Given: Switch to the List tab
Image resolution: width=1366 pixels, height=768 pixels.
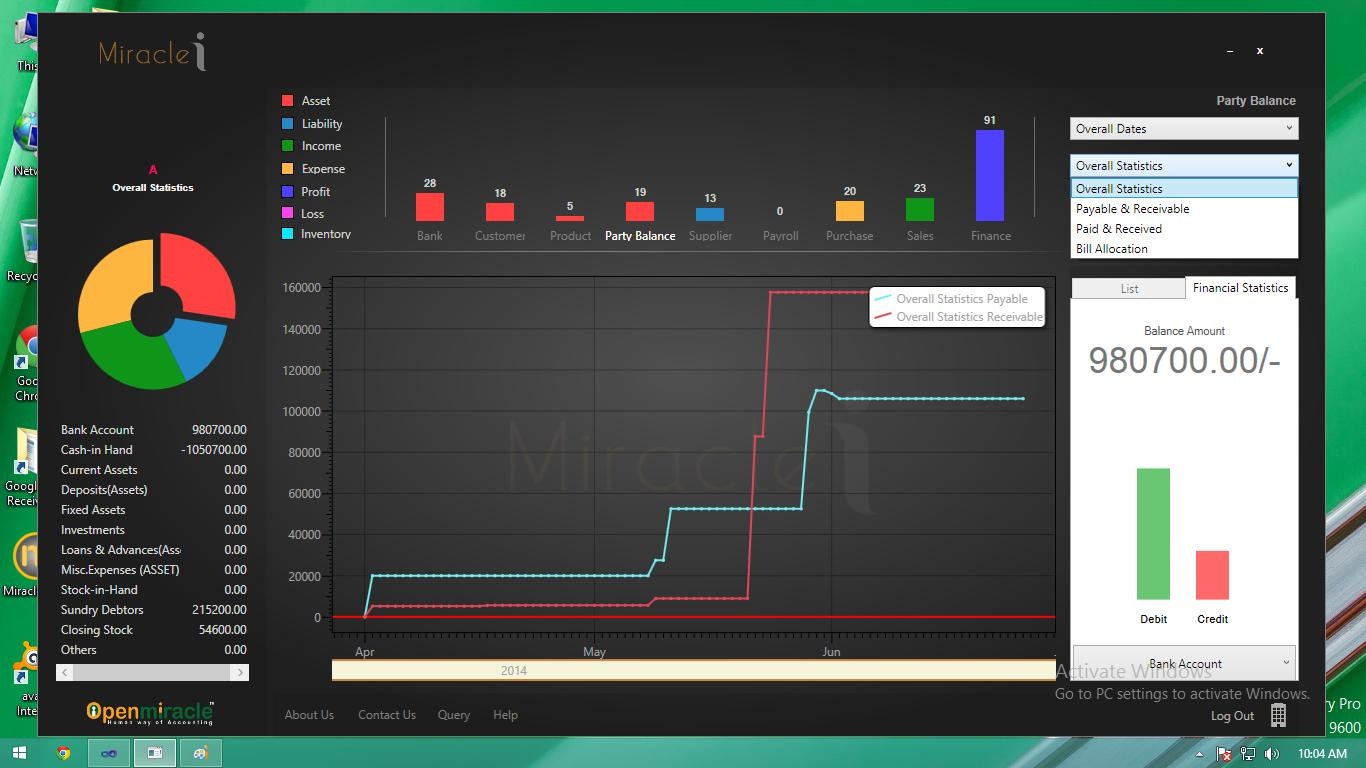Looking at the screenshot, I should click(x=1128, y=288).
